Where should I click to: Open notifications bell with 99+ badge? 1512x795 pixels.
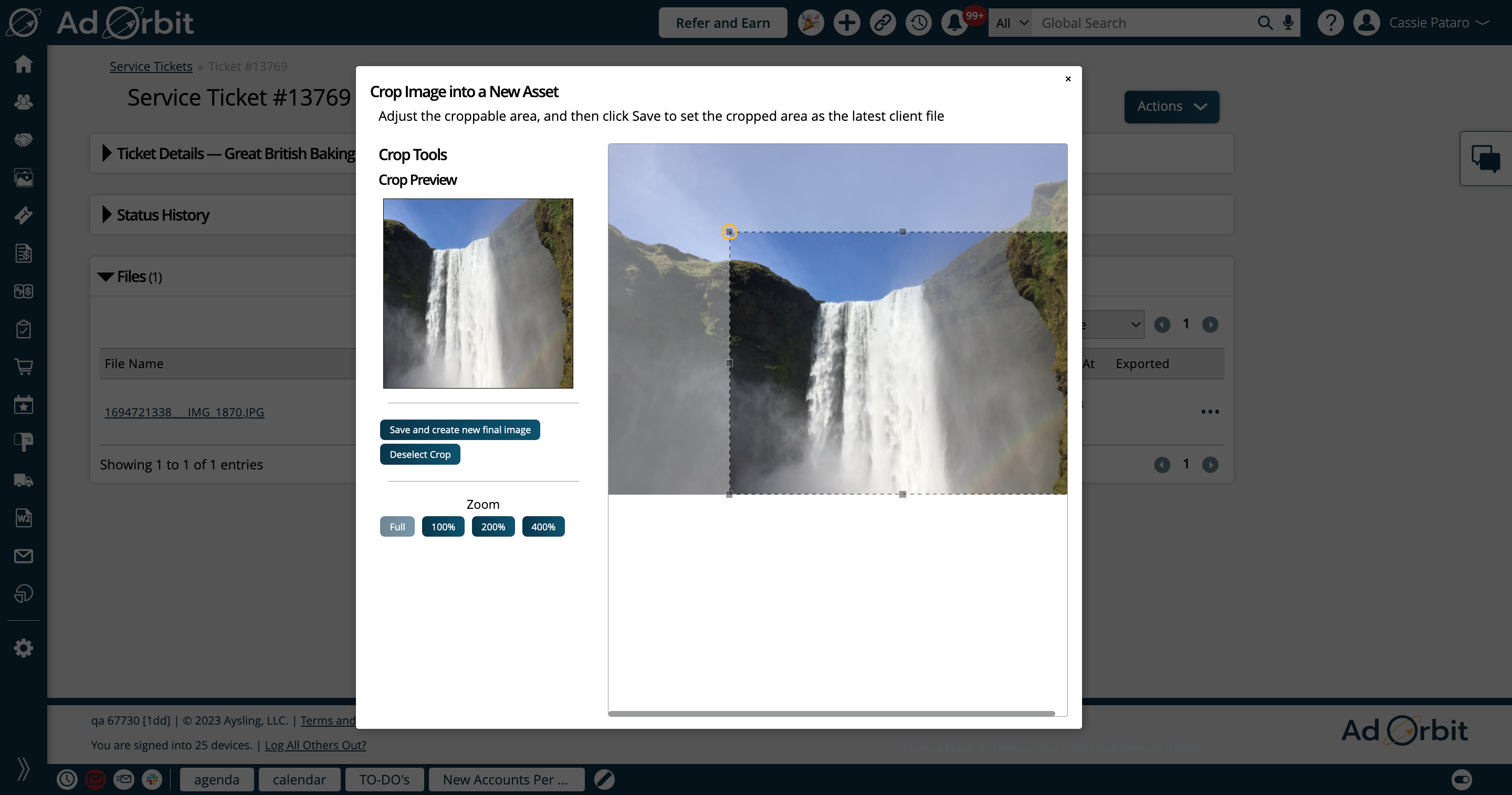[x=955, y=23]
